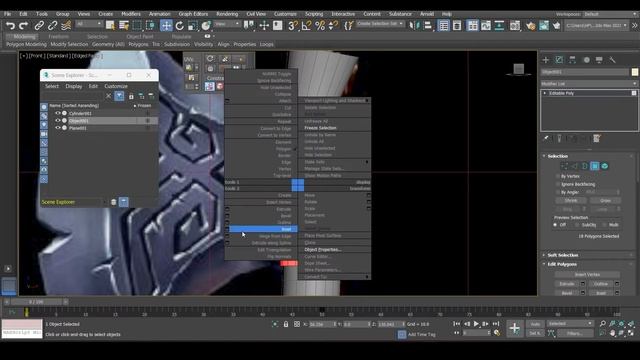
Task: Click the Object001 name field
Action: [x=584, y=72]
